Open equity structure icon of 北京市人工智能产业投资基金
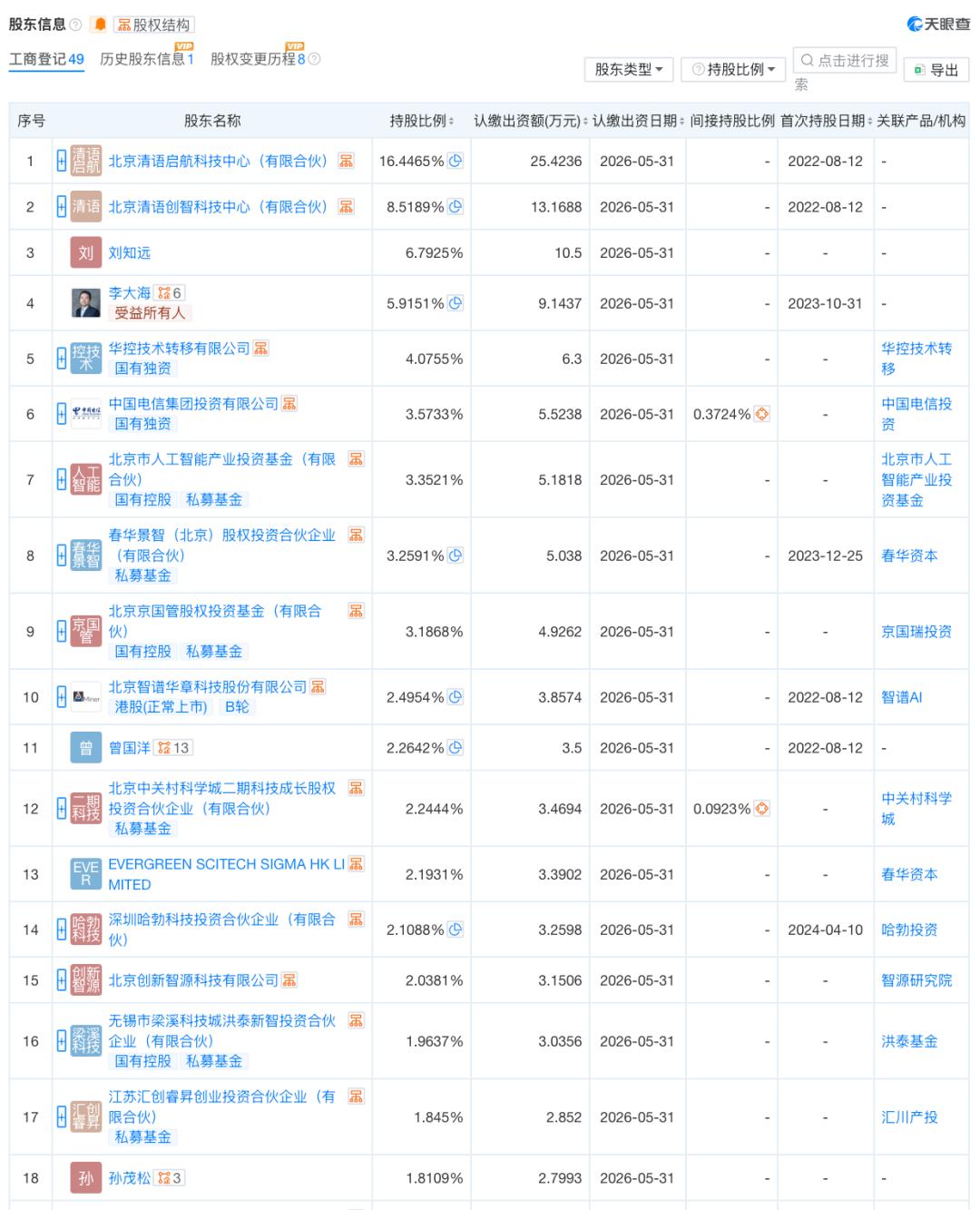Screen dimensions: 980x1210 (x=356, y=459)
